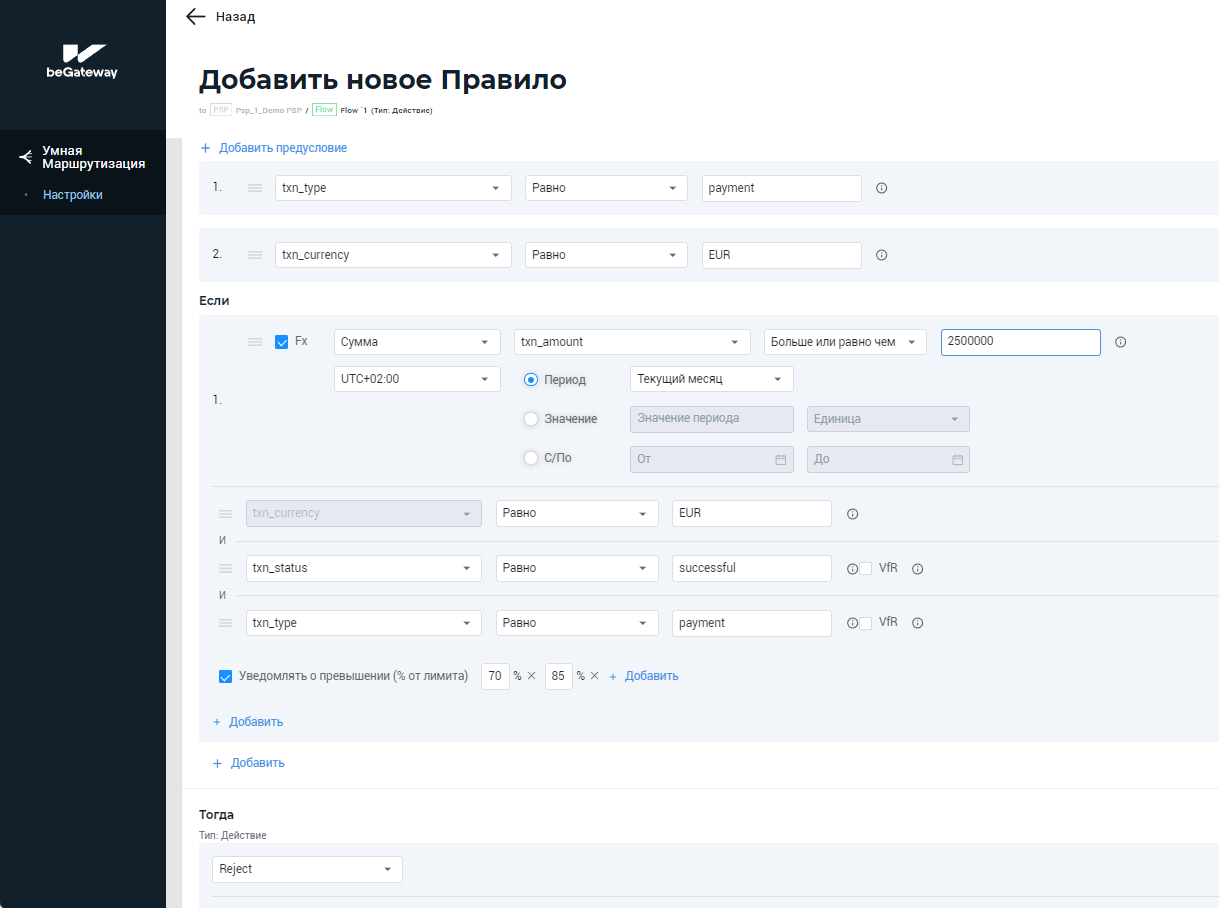The image size is (1219, 908).
Task: Click the info icon next to payment precondition
Action: 881,188
